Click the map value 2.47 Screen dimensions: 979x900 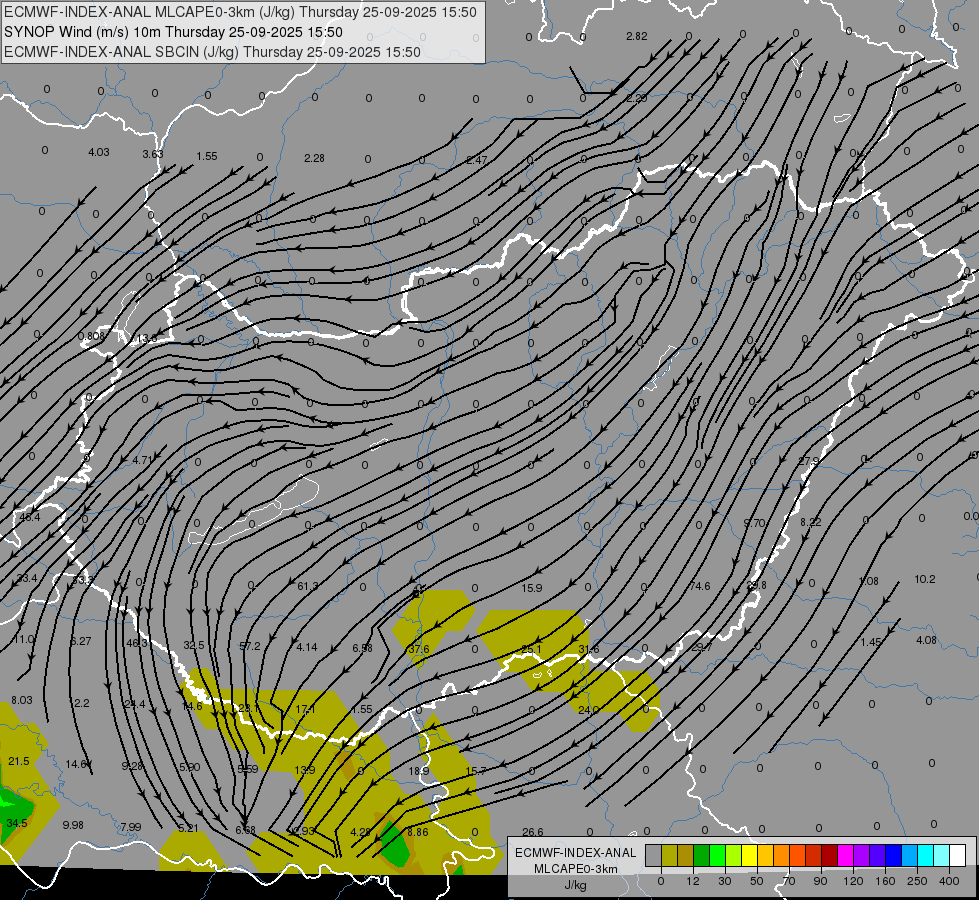pos(476,160)
